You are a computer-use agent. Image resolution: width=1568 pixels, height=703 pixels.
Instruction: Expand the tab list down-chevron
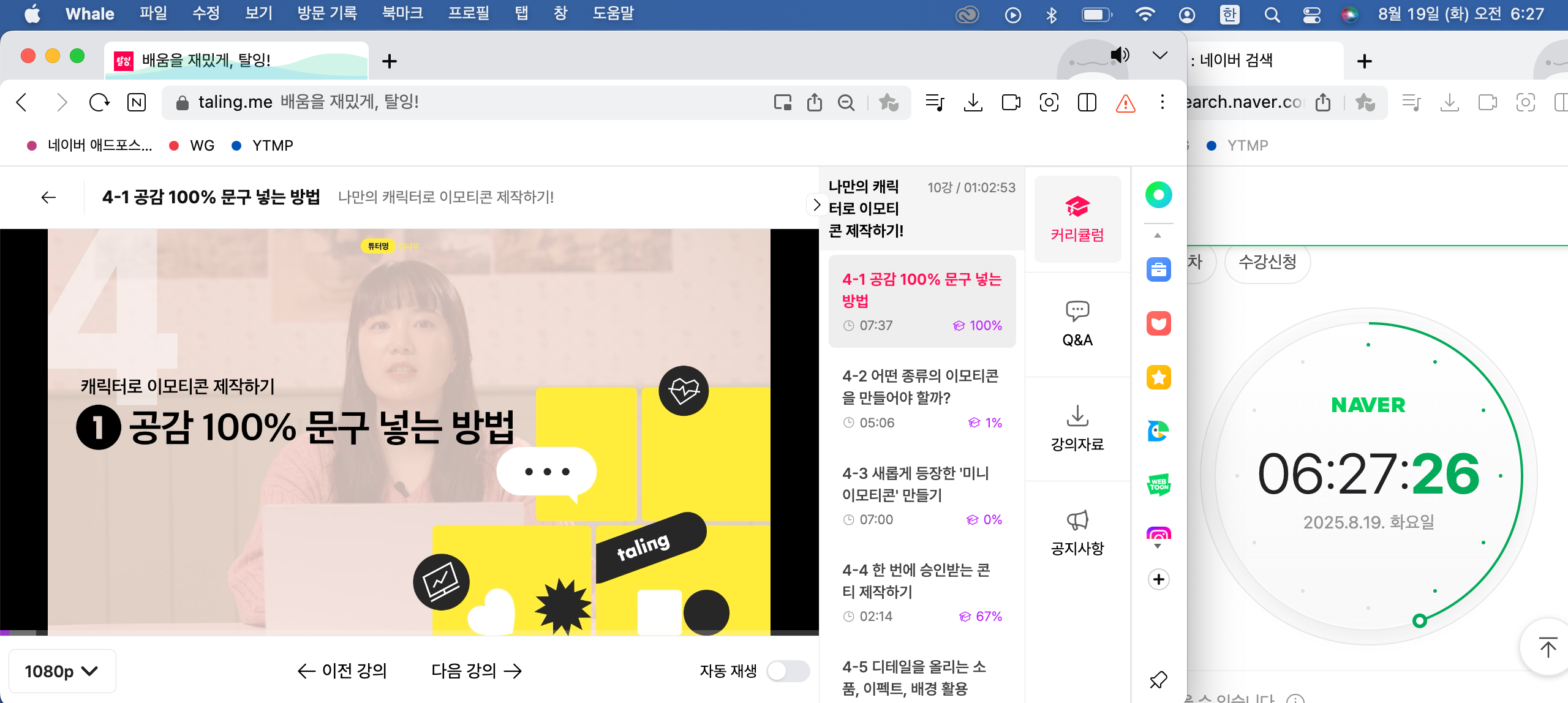pyautogui.click(x=1159, y=55)
